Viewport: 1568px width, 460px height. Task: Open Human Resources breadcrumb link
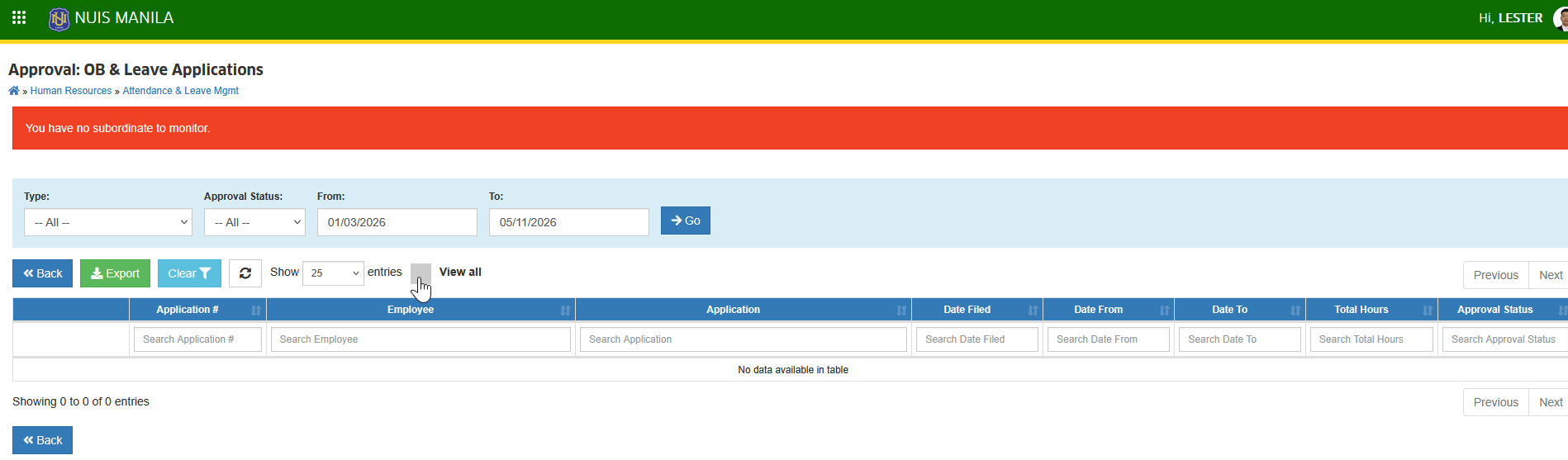tap(71, 91)
